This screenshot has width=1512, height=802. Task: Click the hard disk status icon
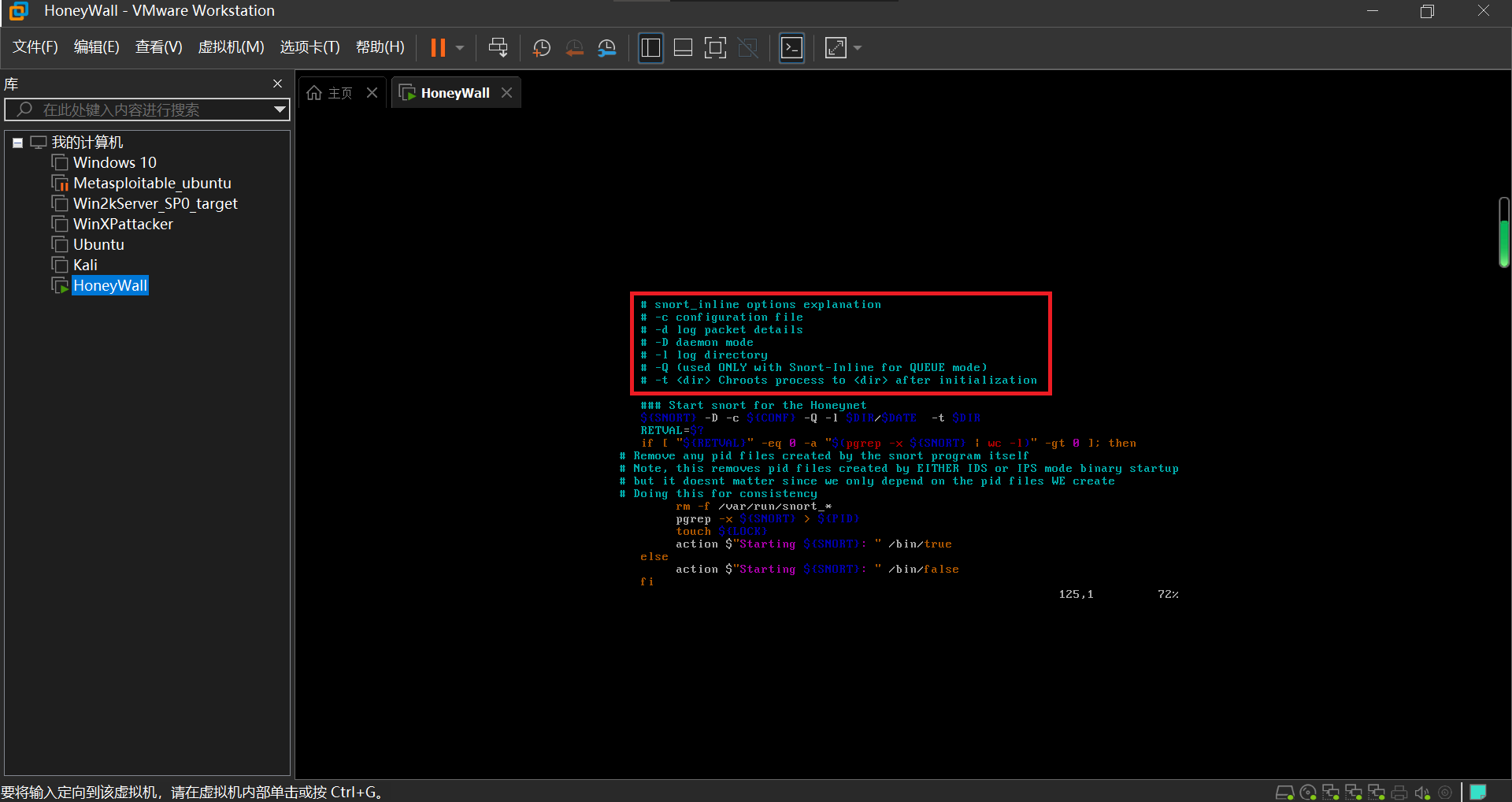[x=1285, y=793]
